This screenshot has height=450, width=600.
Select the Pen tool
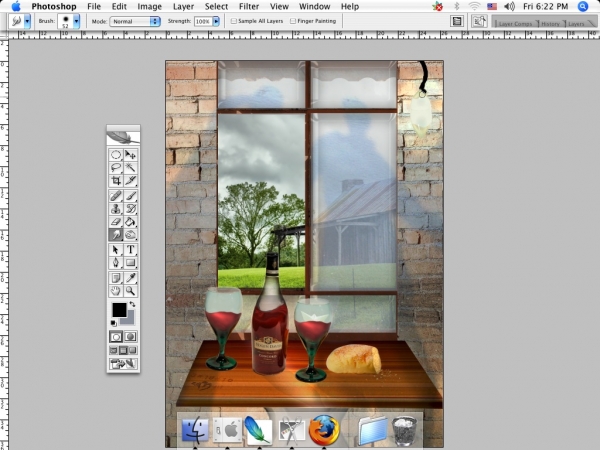[116, 263]
